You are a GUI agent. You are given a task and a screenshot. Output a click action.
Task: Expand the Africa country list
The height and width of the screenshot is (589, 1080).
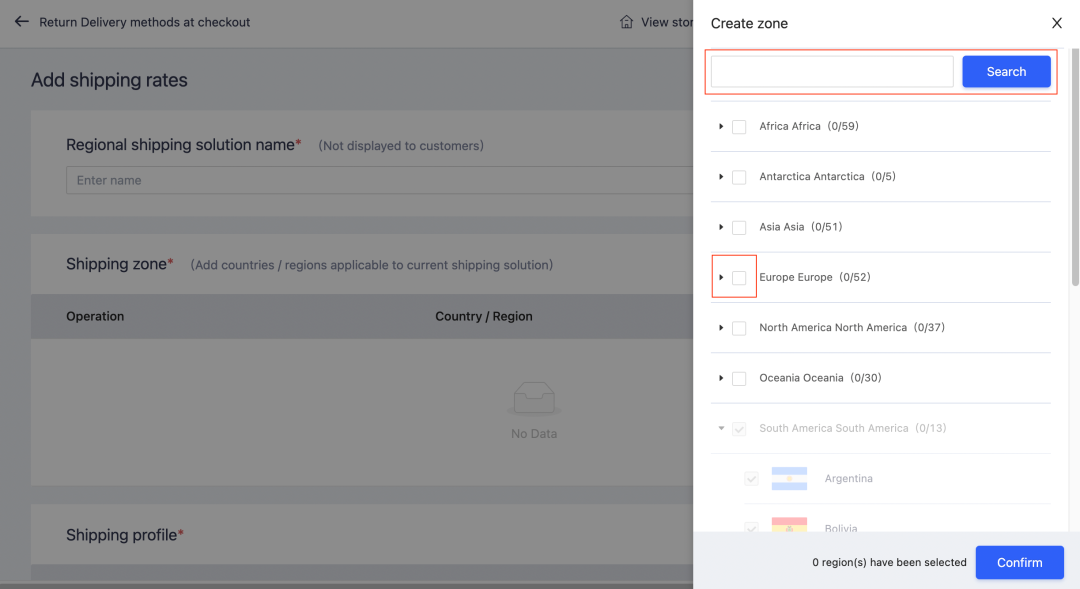pos(721,127)
